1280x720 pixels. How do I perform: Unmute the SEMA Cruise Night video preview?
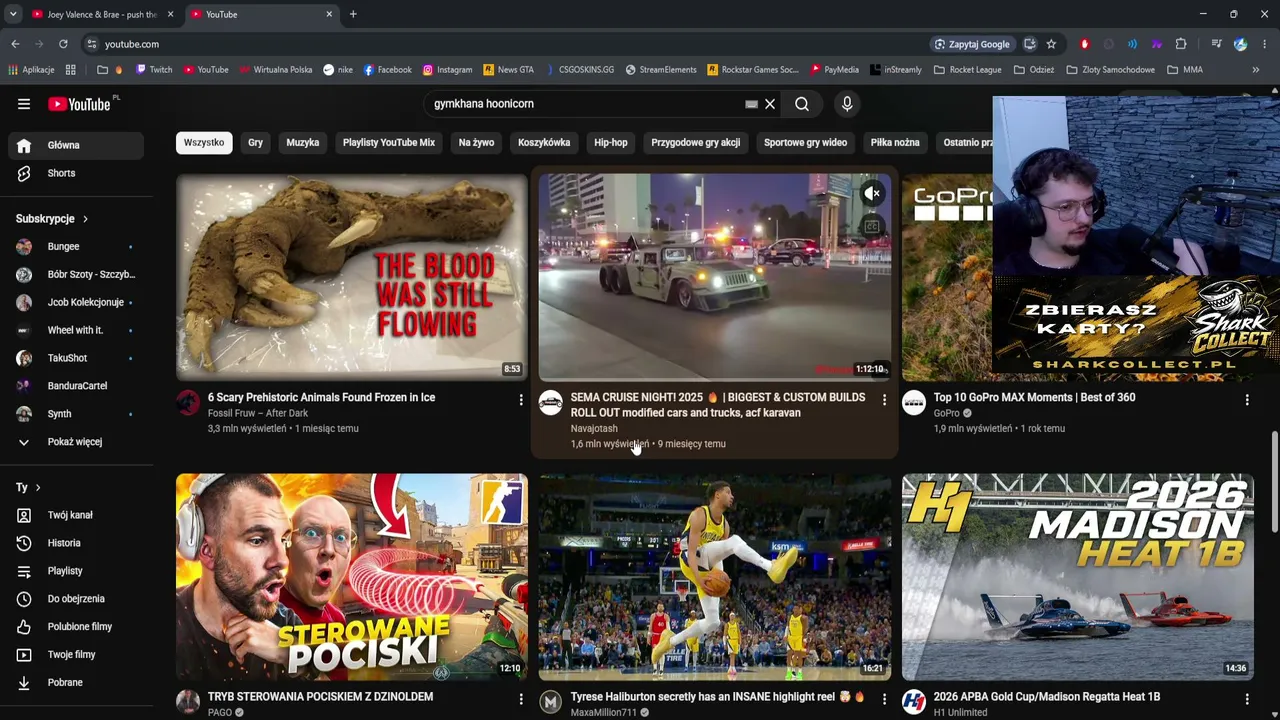pos(872,194)
